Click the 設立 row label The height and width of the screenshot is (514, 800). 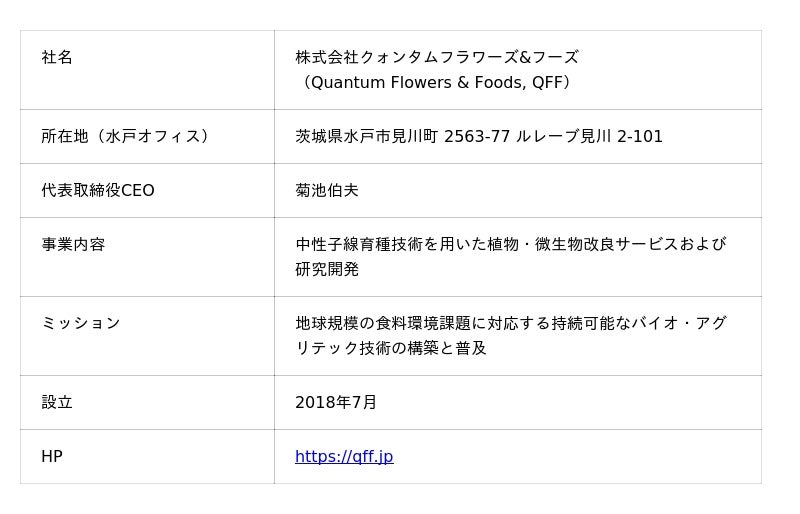point(57,403)
